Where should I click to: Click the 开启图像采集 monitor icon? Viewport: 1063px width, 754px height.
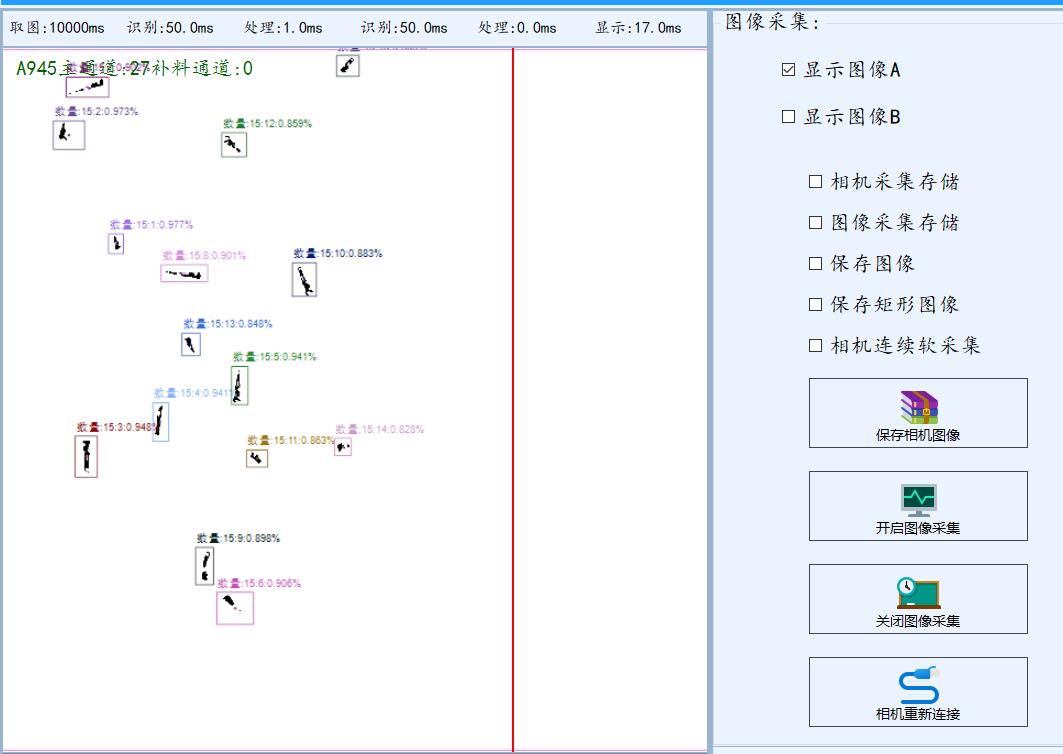[916, 497]
